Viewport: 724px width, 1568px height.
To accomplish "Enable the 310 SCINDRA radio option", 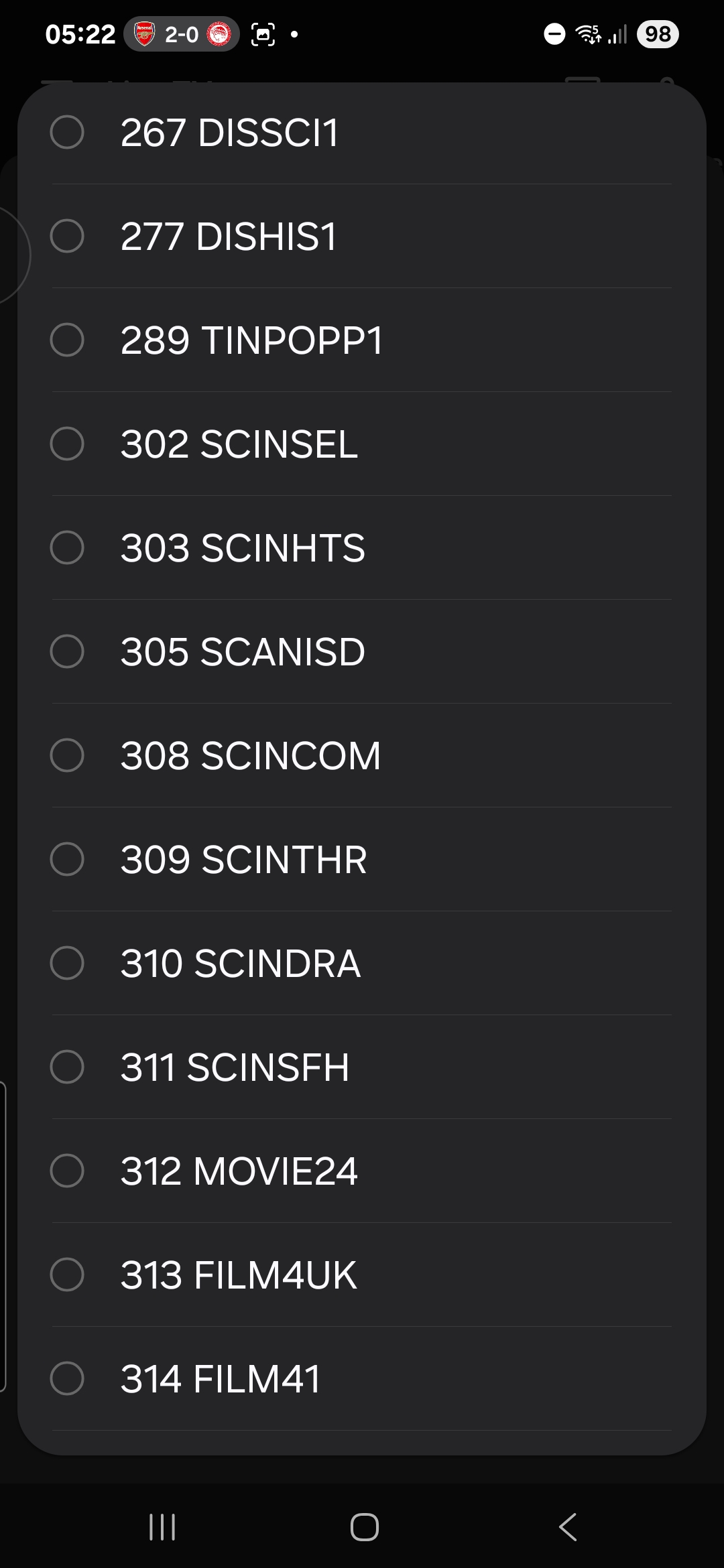I will pyautogui.click(x=67, y=963).
